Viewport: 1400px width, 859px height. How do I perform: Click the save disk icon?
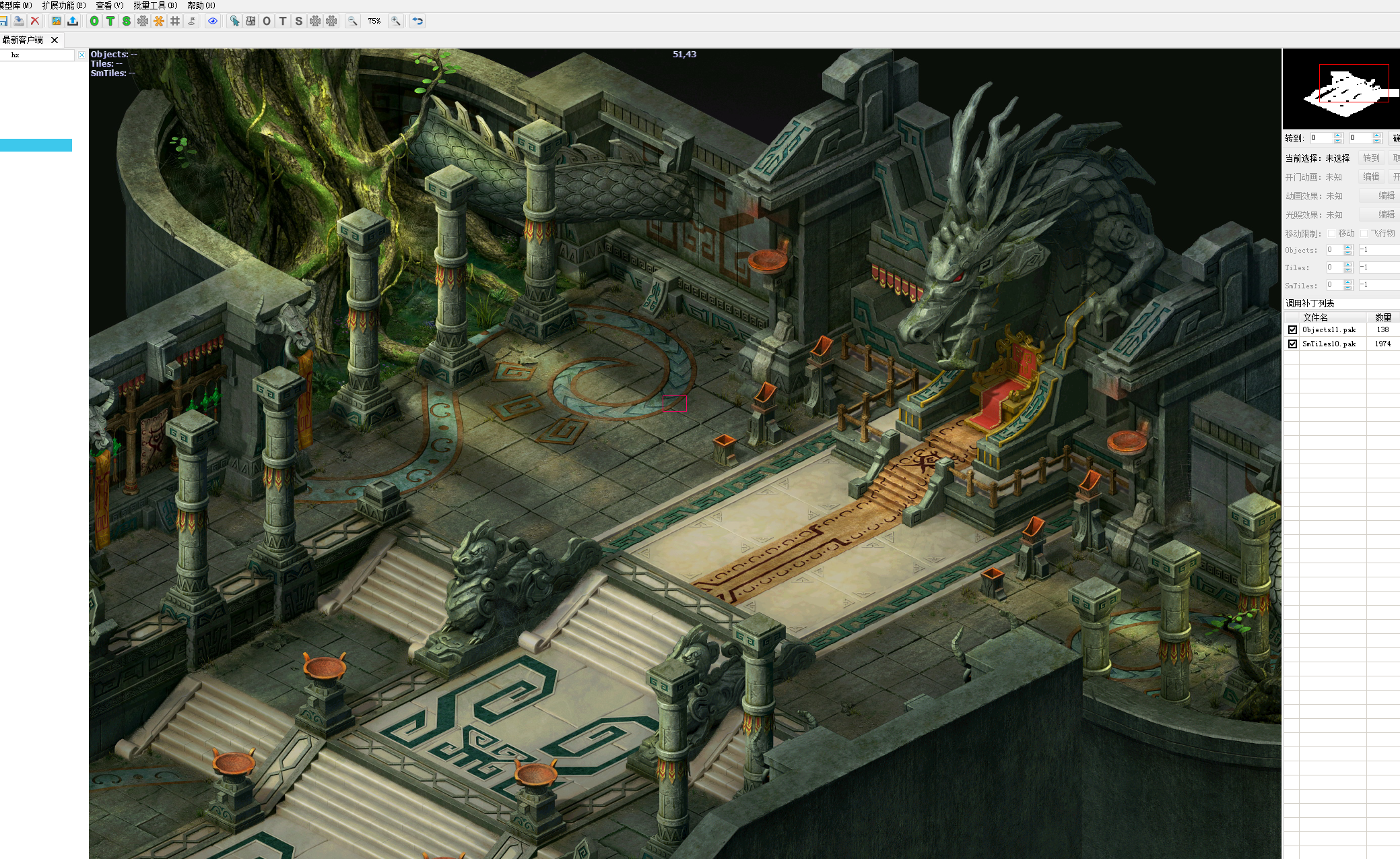(x=3, y=21)
